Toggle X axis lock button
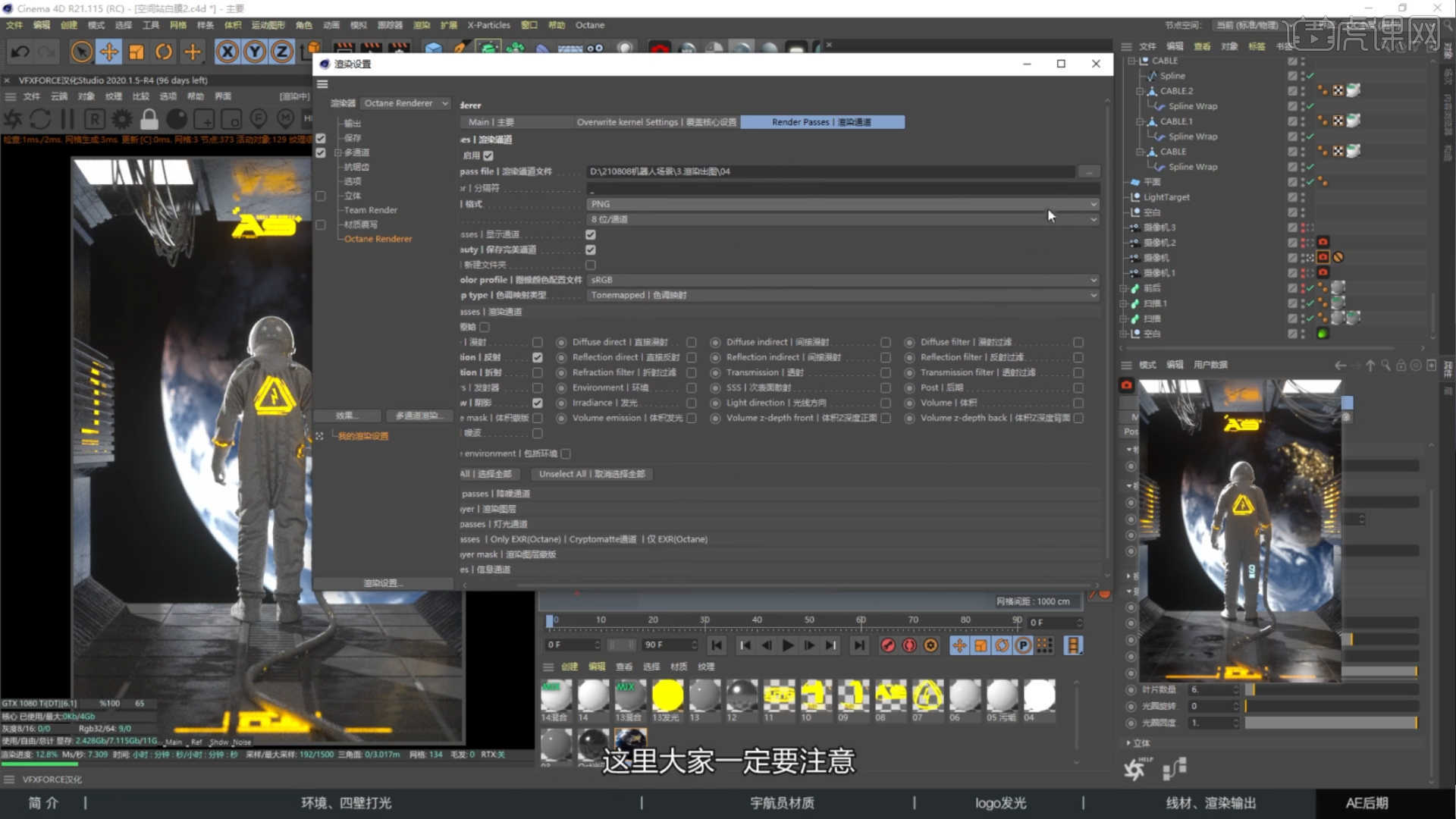The width and height of the screenshot is (1456, 819). point(227,52)
